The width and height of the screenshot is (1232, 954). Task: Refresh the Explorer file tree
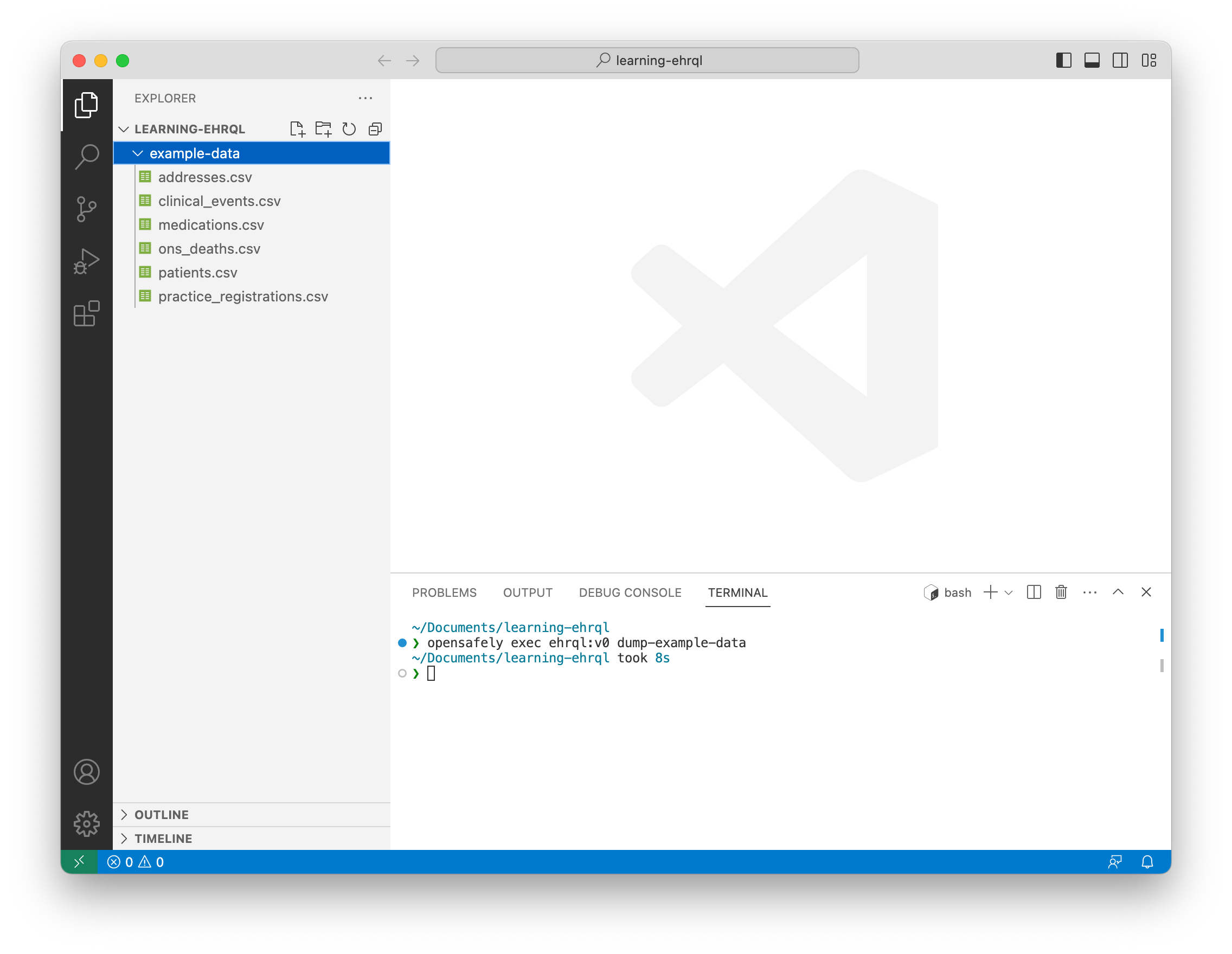point(349,129)
